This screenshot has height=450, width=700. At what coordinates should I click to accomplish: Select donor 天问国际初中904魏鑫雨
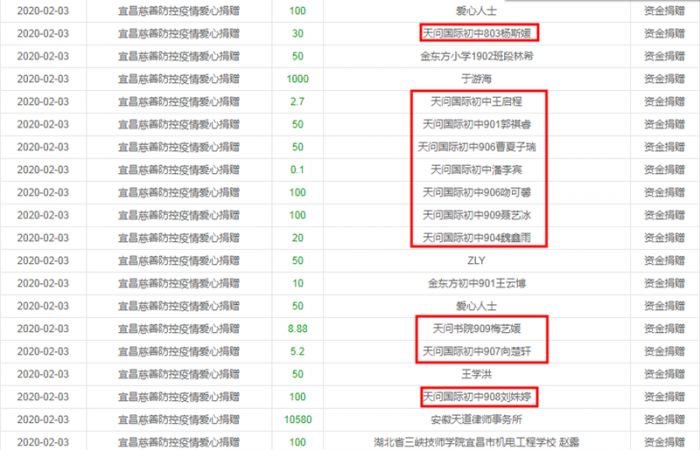[476, 238]
